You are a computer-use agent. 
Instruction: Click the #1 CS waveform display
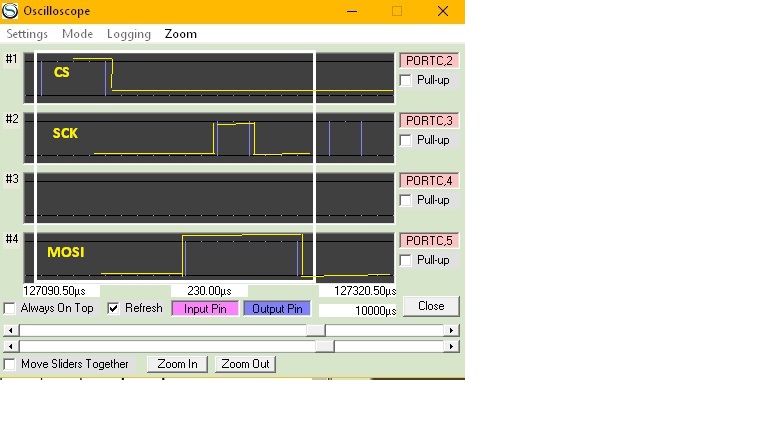tap(209, 78)
